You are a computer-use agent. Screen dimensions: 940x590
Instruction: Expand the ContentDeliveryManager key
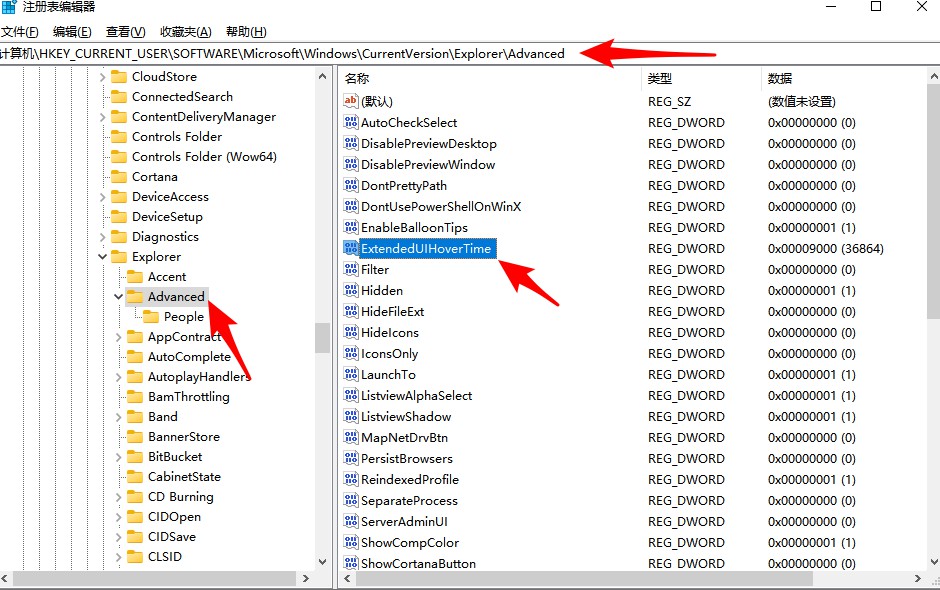coord(103,117)
